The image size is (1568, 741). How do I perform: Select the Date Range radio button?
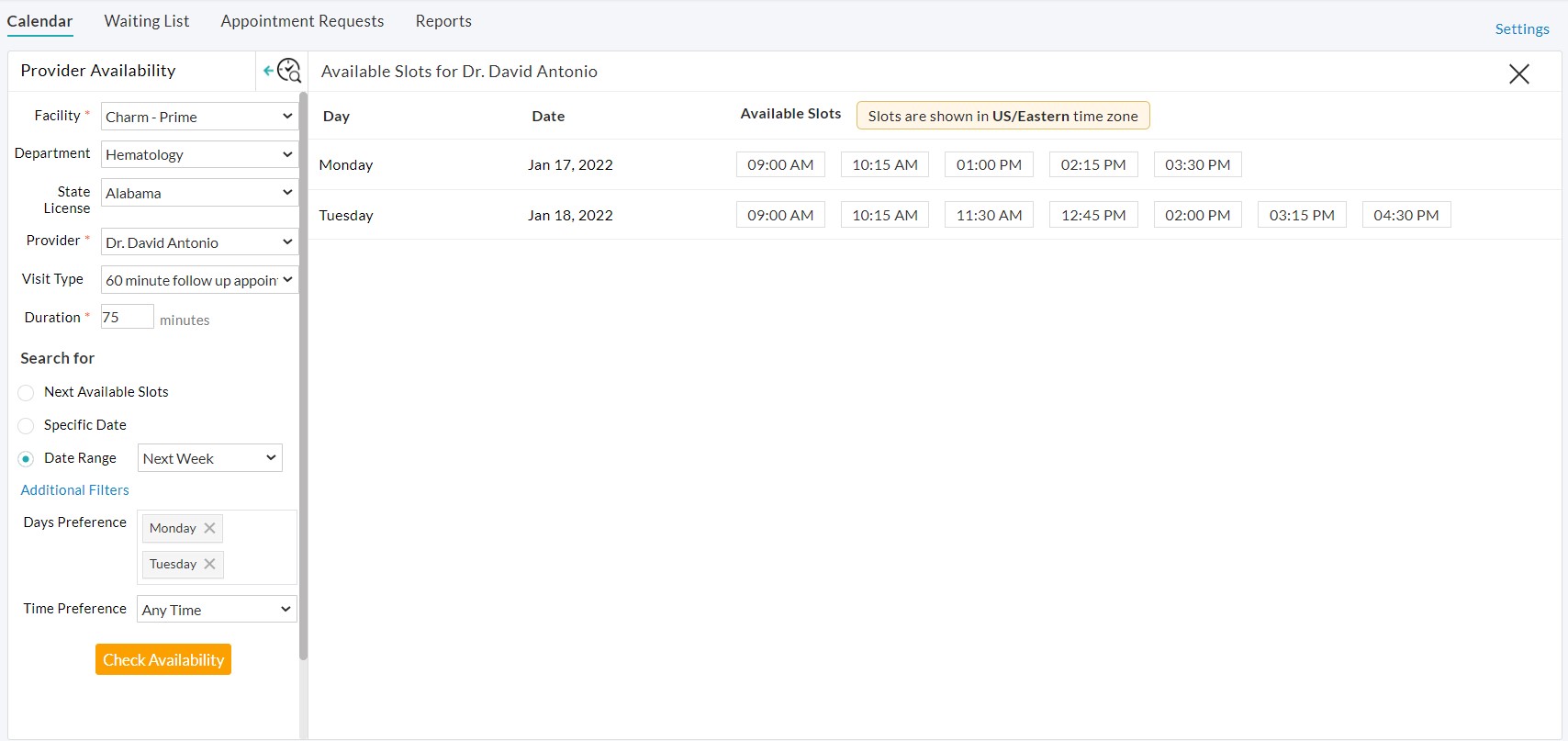pyautogui.click(x=27, y=459)
